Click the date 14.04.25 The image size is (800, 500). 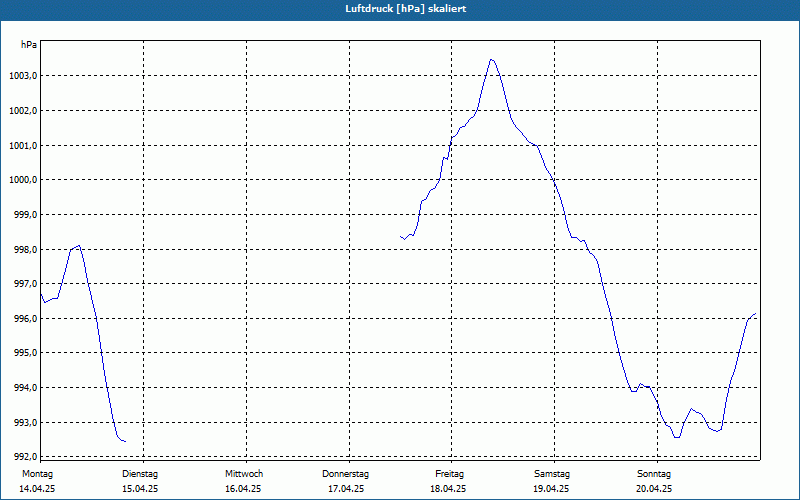coord(37,489)
